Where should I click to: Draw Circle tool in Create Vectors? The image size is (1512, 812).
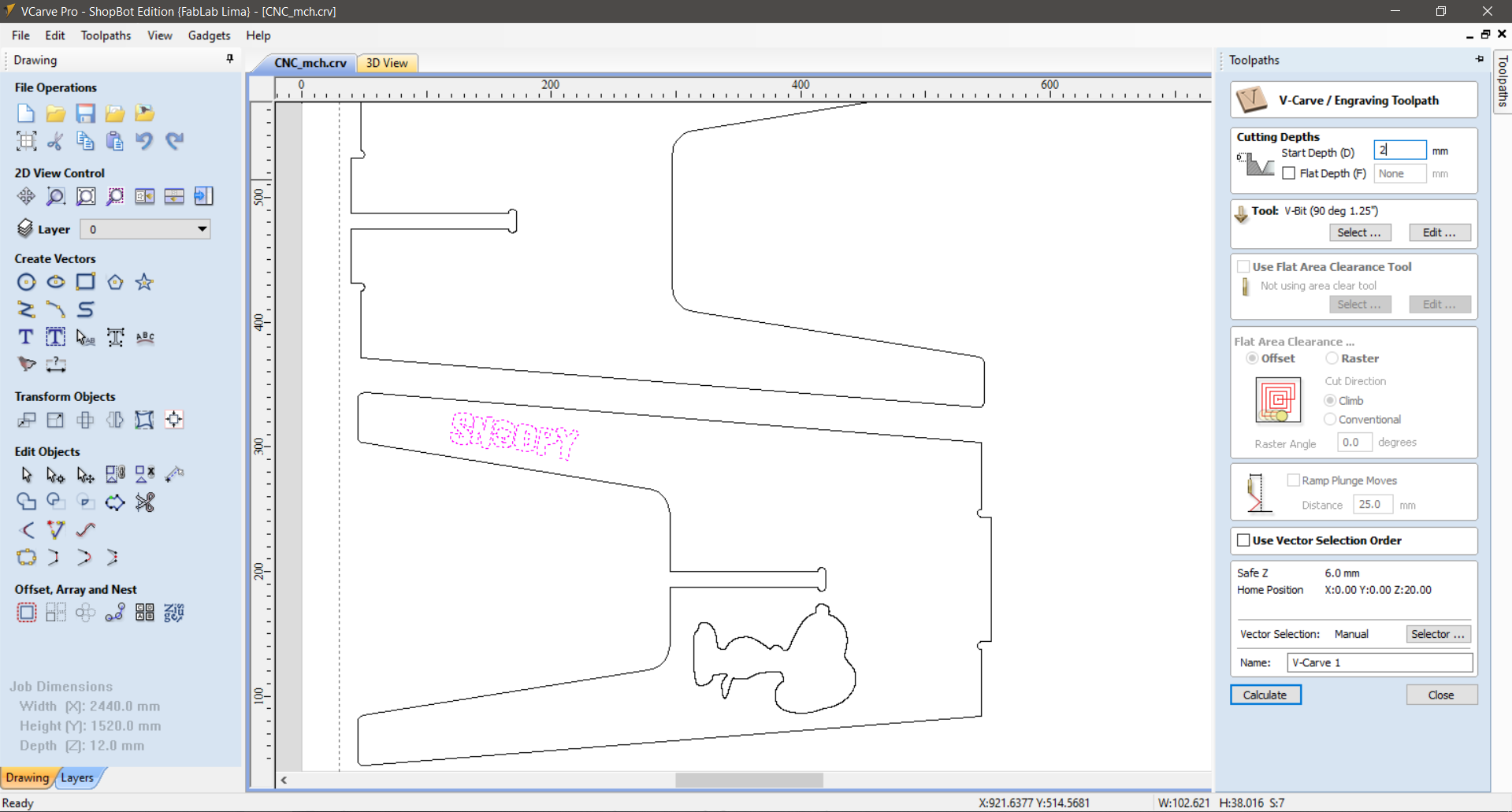26,282
